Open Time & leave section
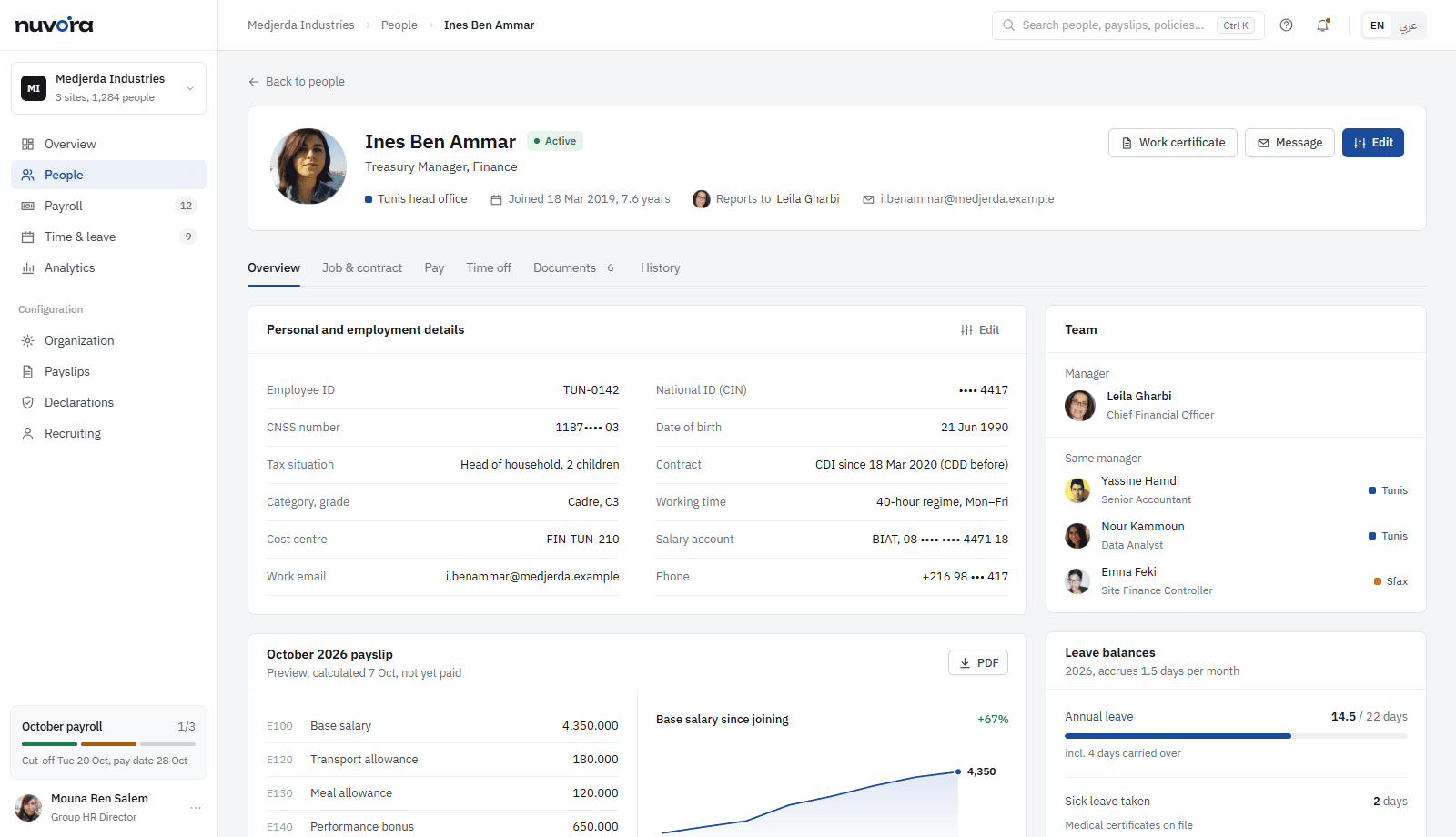 pos(108,237)
